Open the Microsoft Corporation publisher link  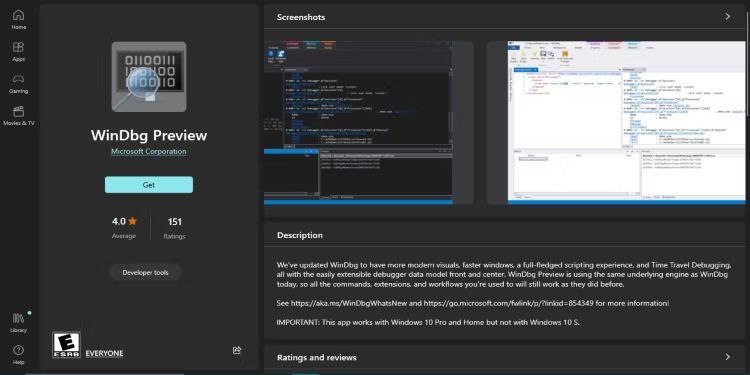coord(149,151)
